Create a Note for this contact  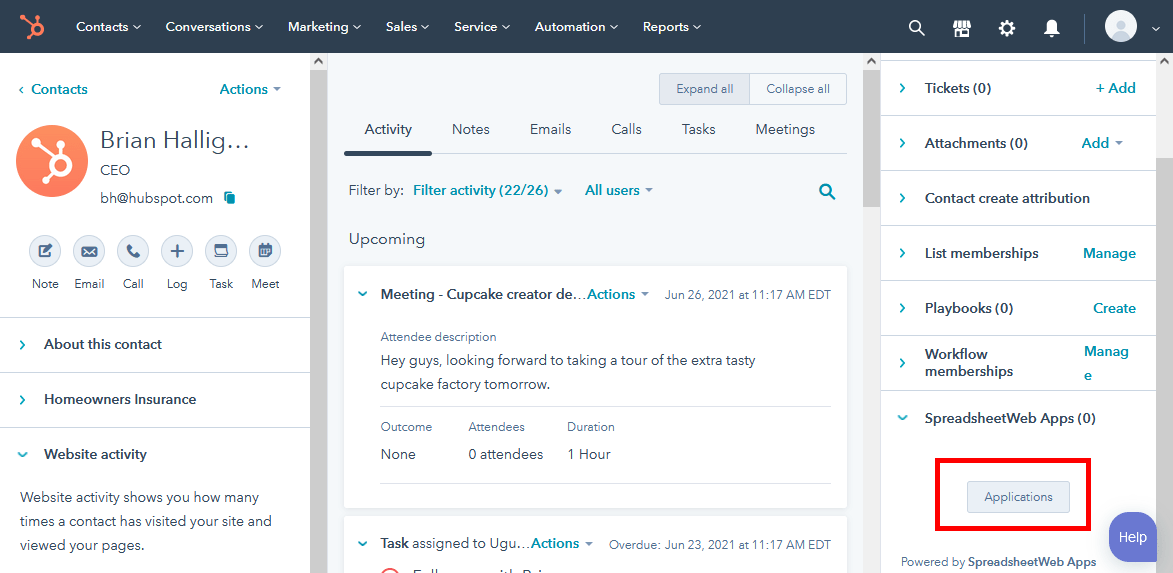45,251
